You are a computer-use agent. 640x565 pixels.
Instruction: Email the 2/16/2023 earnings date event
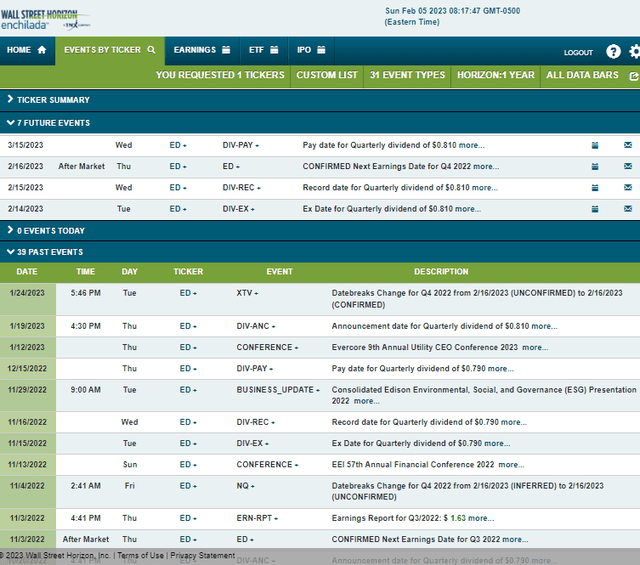(x=628, y=166)
